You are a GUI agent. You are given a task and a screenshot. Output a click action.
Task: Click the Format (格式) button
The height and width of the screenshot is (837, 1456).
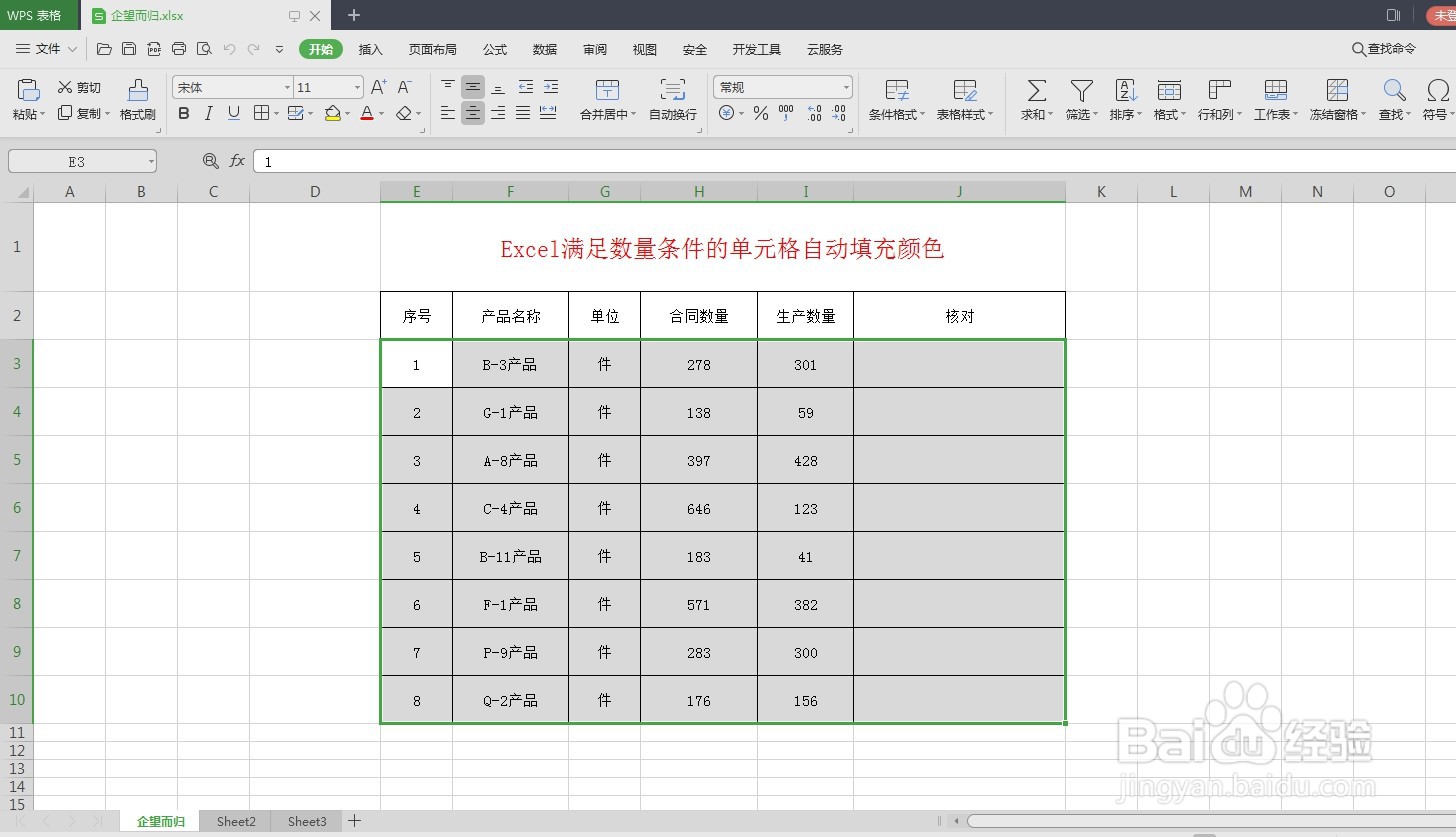point(1169,100)
